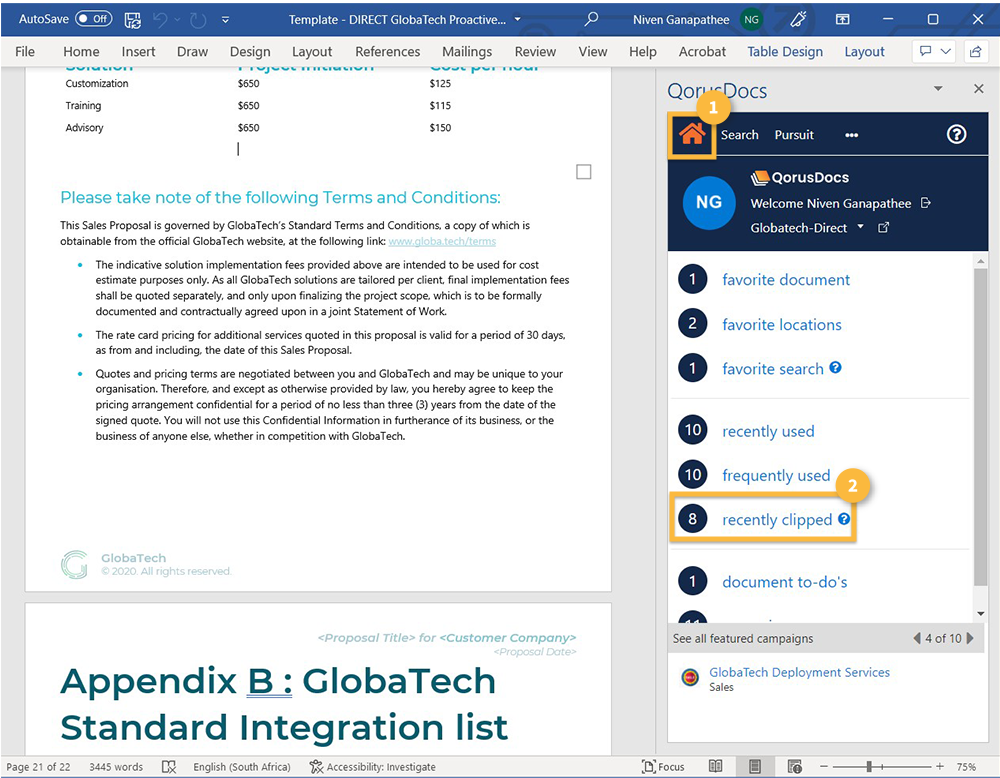Click the Save icon in title bar
The width and height of the screenshot is (1000, 778).
[x=133, y=19]
